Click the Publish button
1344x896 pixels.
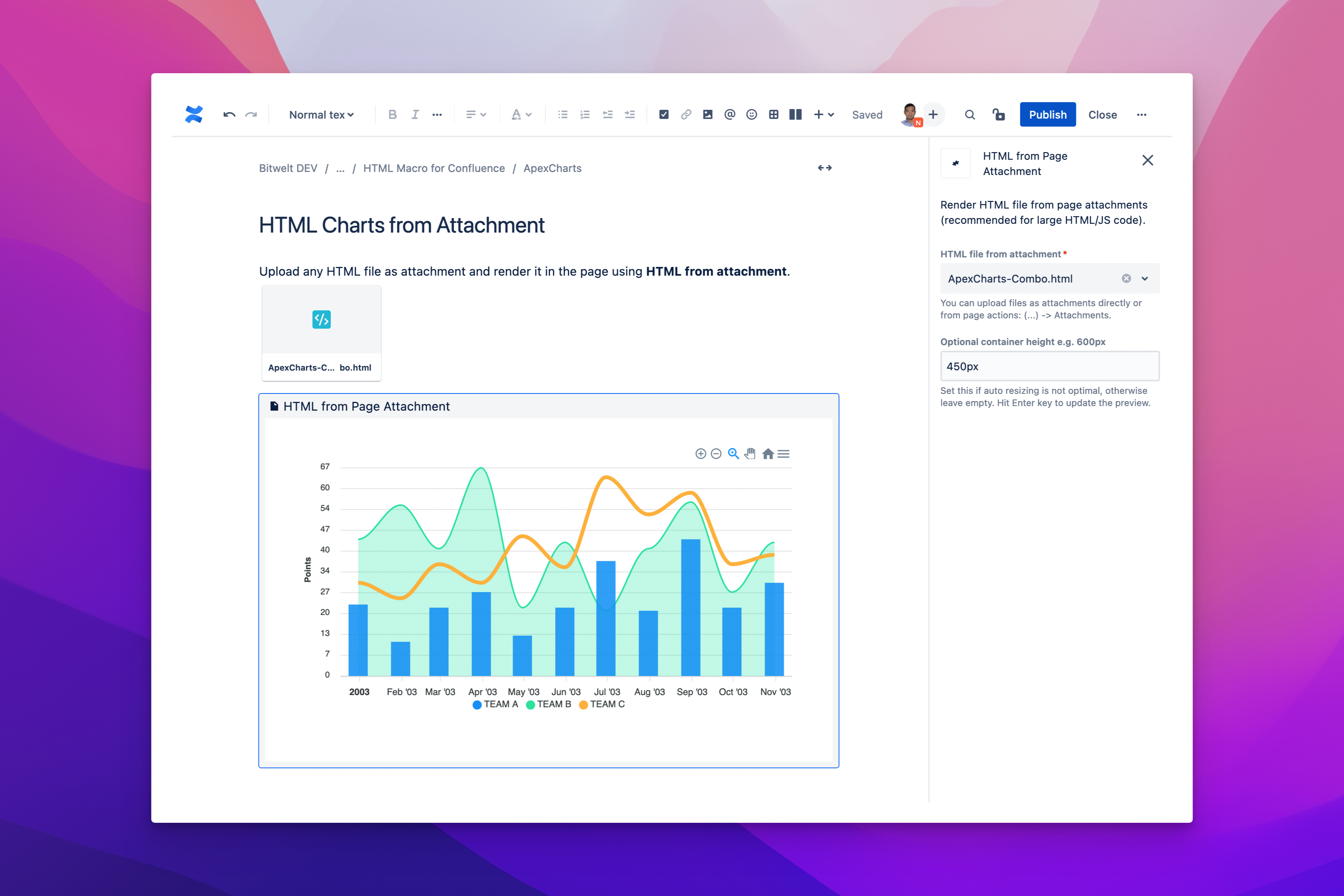[1047, 115]
